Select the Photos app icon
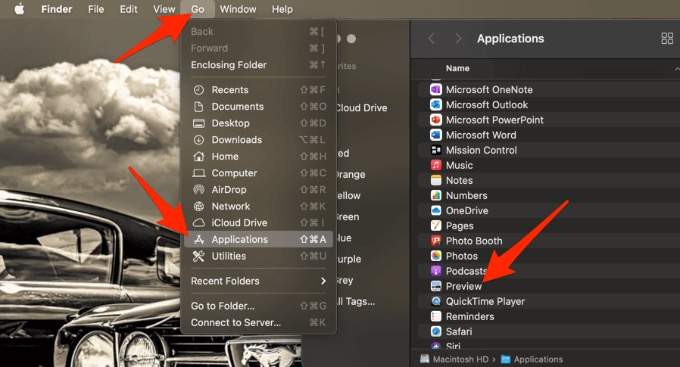The height and width of the screenshot is (367, 680). tap(436, 256)
